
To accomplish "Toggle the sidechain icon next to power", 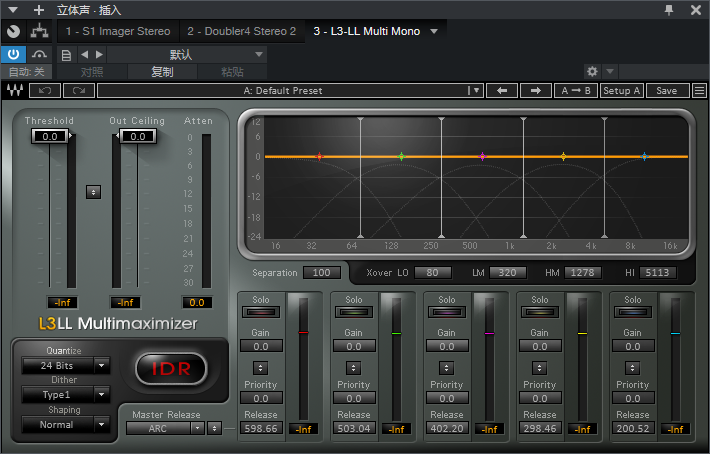I will point(39,55).
